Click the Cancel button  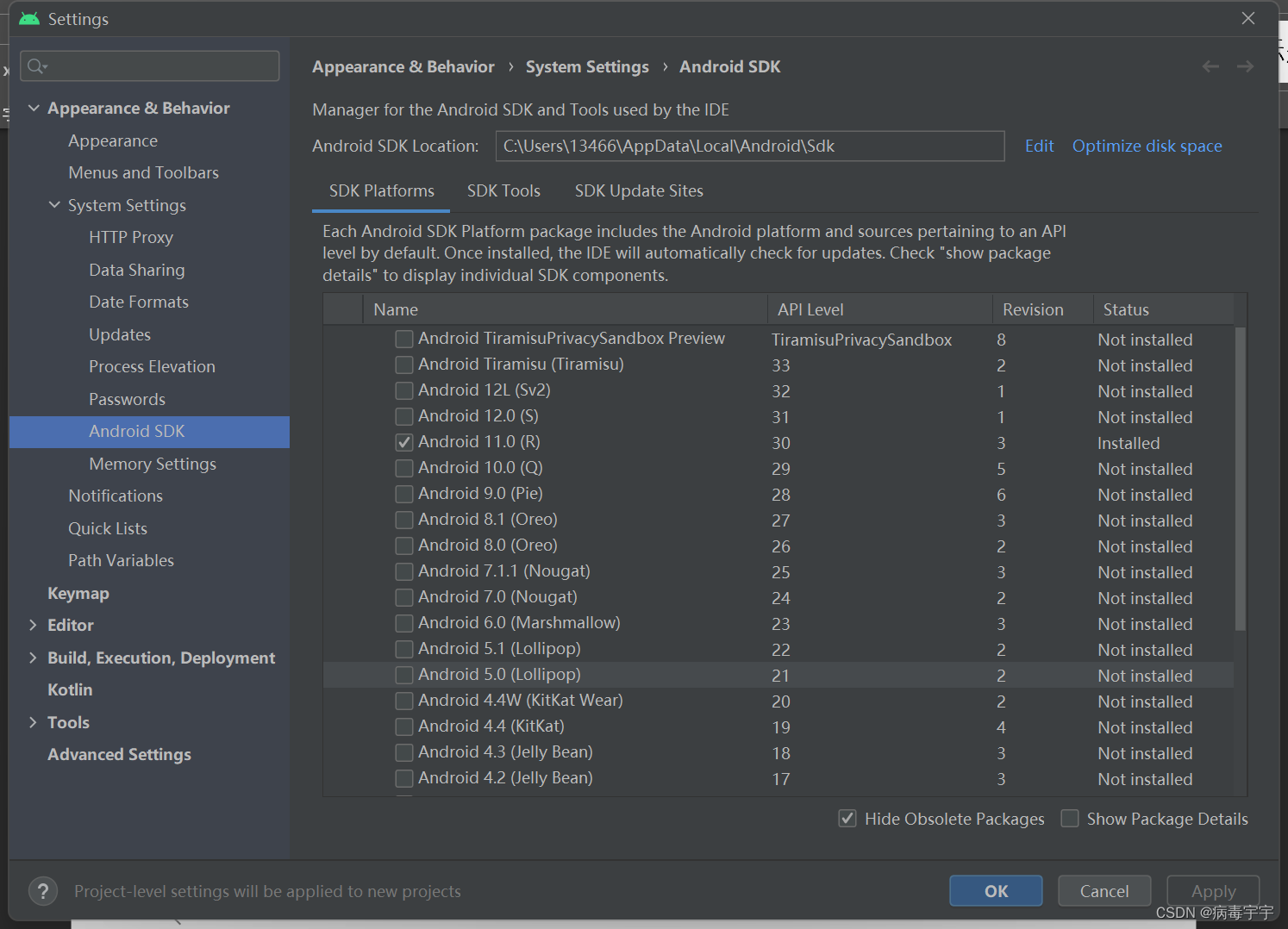(x=1104, y=891)
